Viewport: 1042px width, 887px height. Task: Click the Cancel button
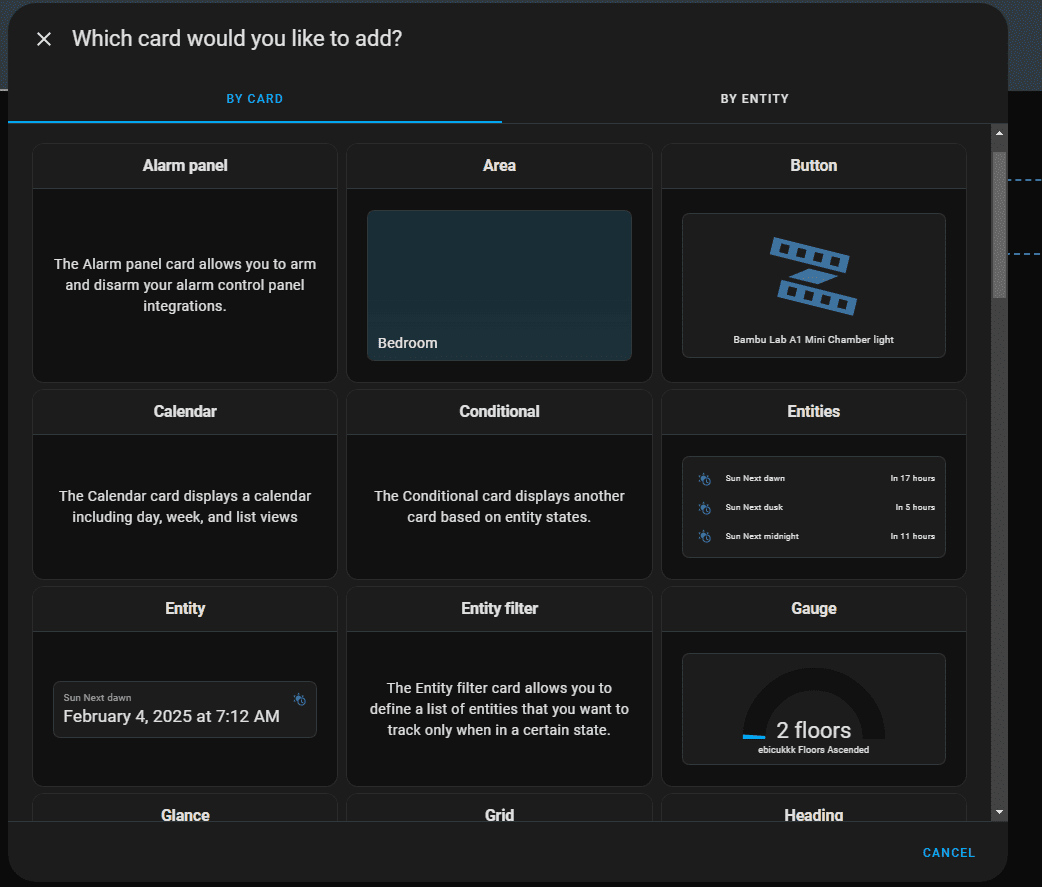[x=948, y=853]
